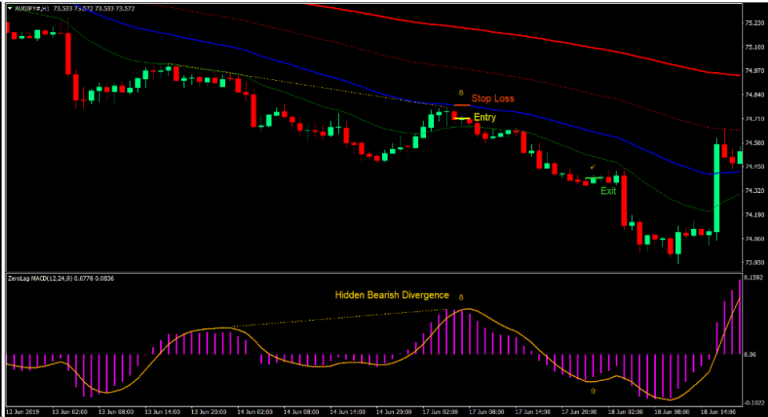Click the orange Stop Loss label
This screenshot has width=768, height=417.
tap(494, 100)
